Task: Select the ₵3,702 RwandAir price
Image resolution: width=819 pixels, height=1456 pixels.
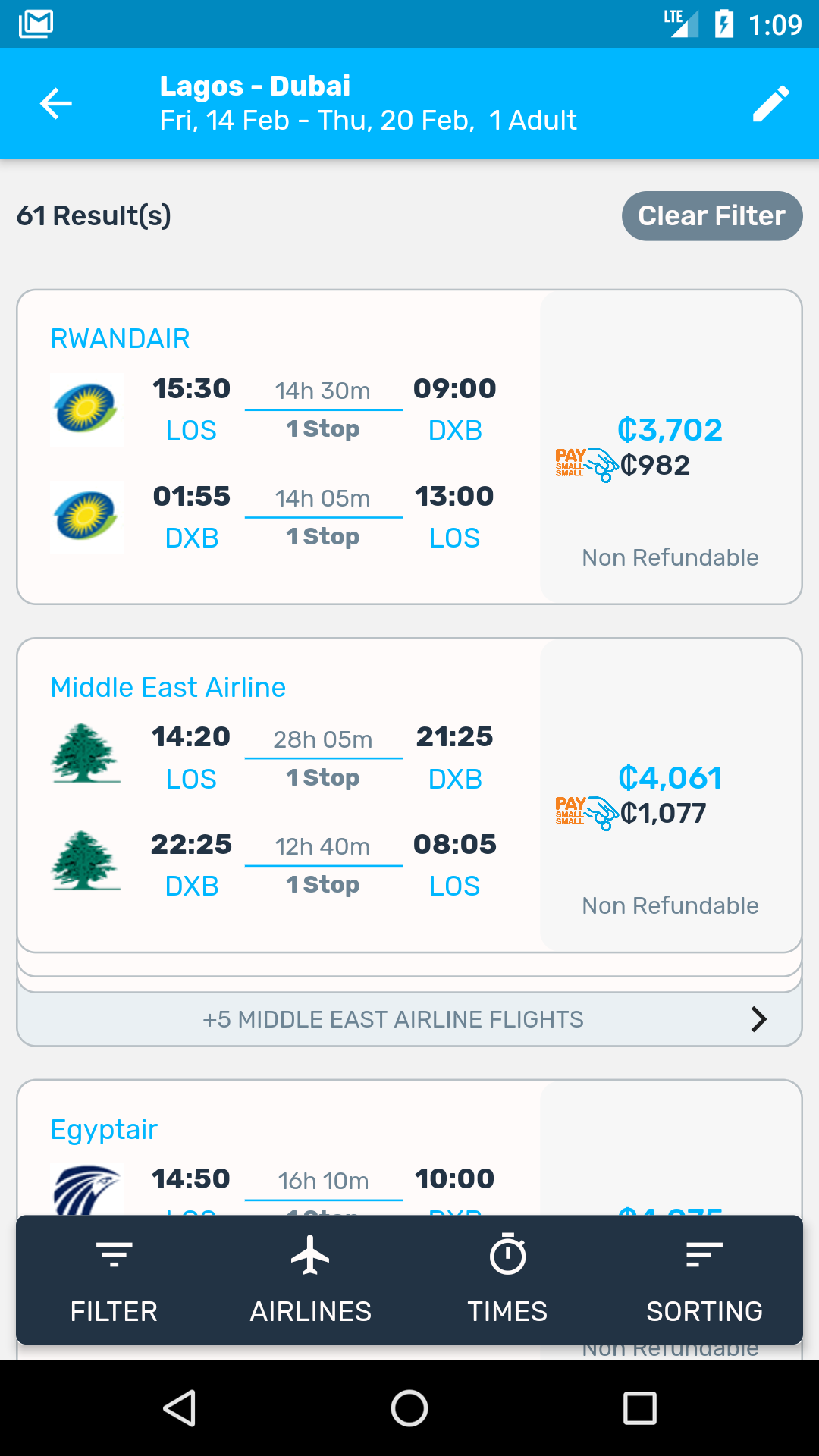Action: point(670,430)
